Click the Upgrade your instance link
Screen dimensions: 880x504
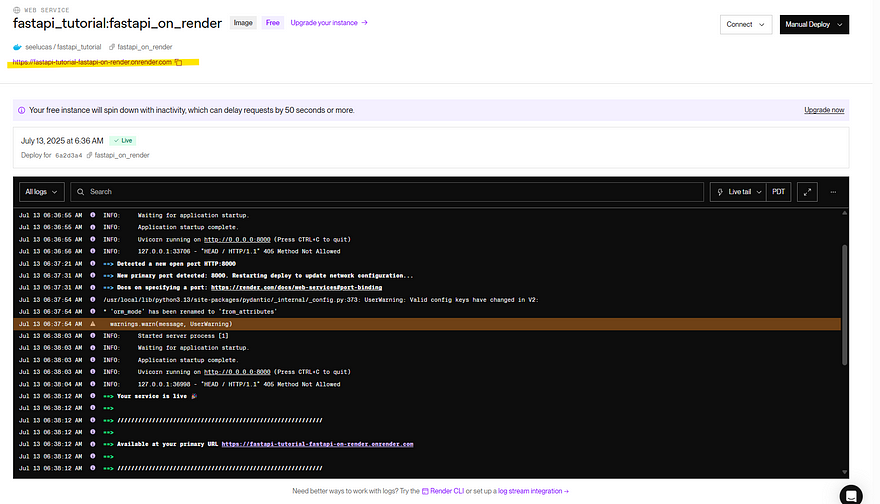[x=329, y=23]
